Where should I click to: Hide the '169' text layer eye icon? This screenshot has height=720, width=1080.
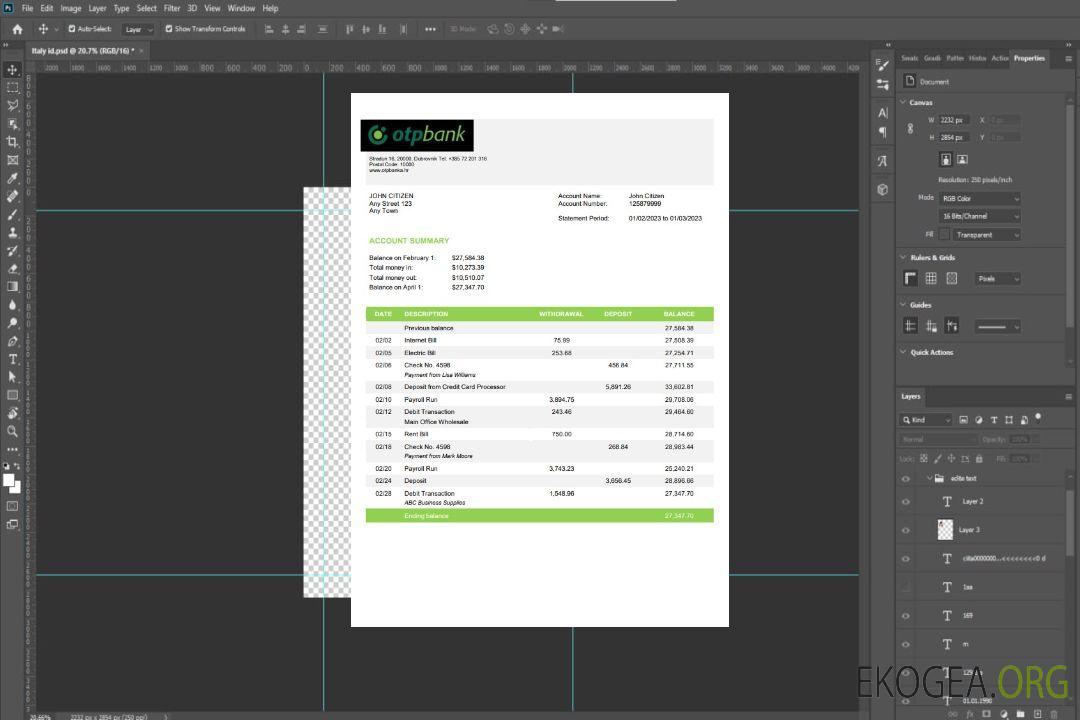(906, 616)
